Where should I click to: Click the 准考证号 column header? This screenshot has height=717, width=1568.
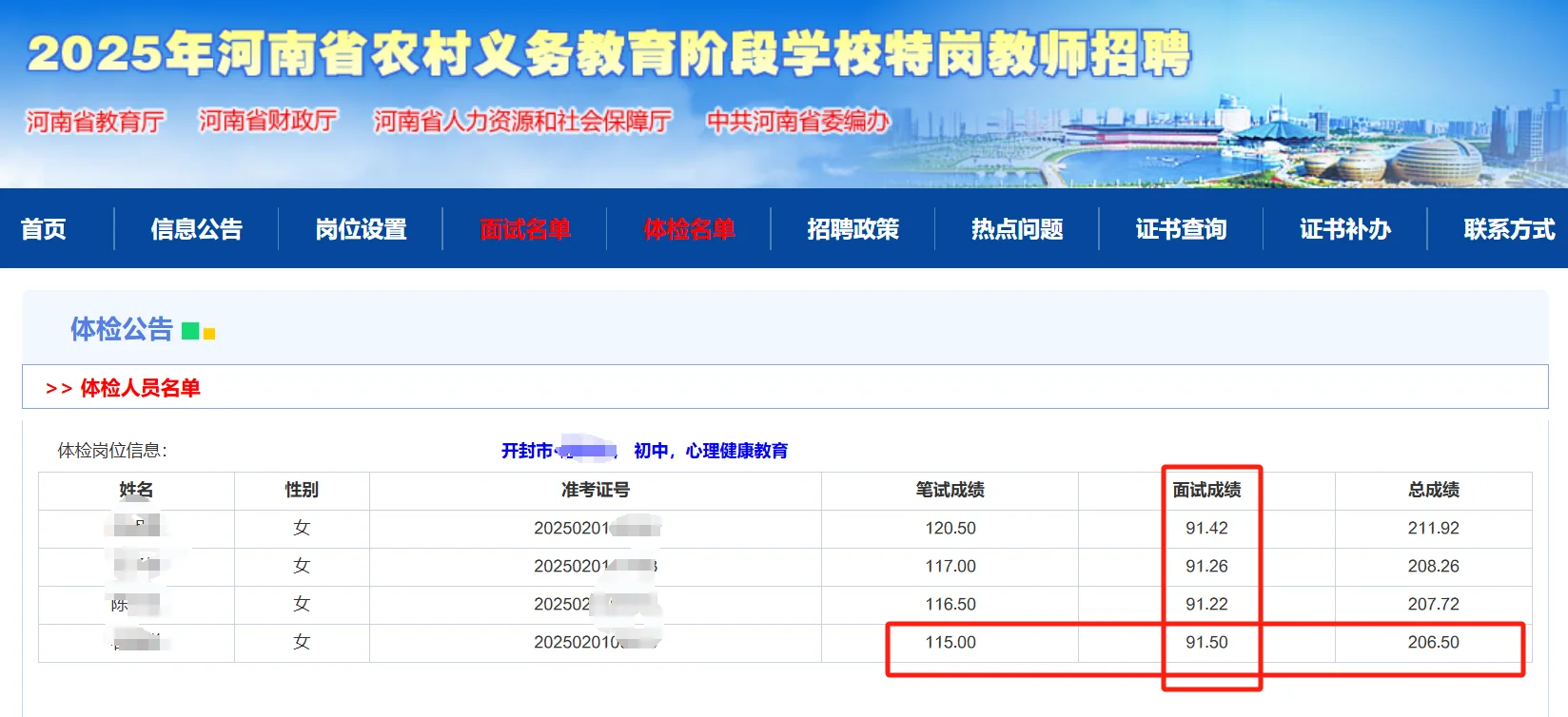point(596,490)
